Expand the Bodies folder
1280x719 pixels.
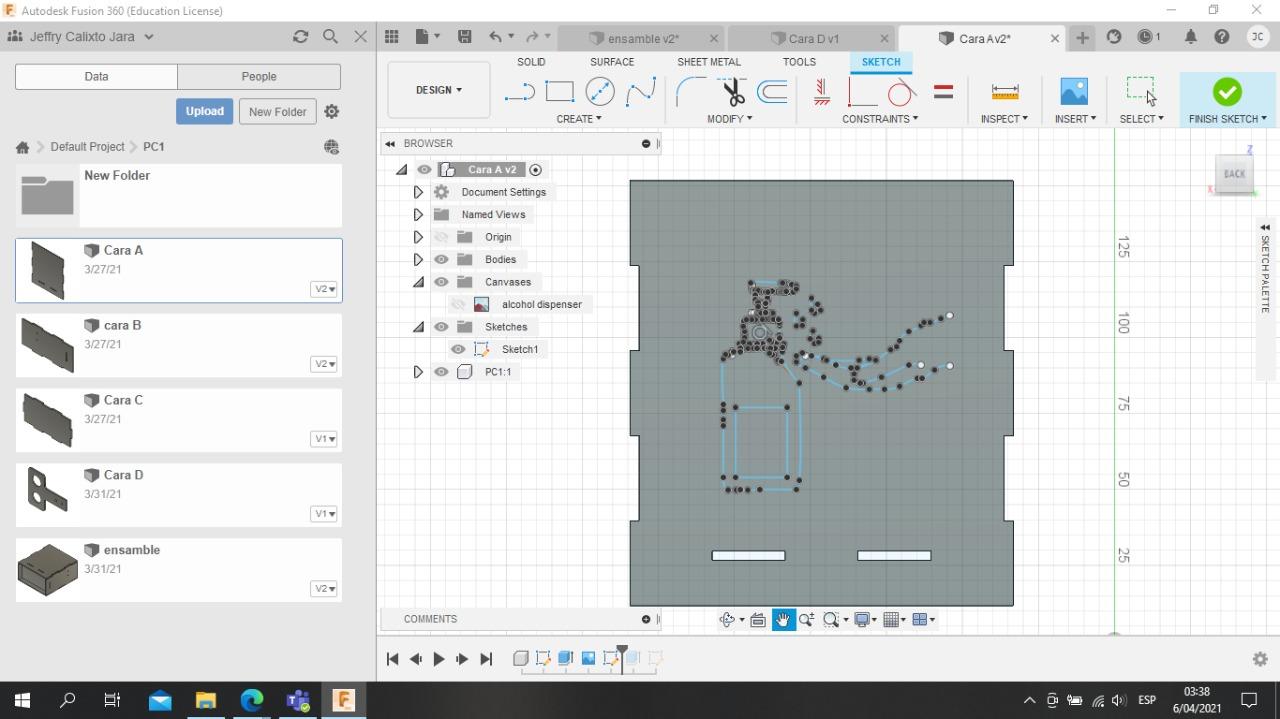418,259
